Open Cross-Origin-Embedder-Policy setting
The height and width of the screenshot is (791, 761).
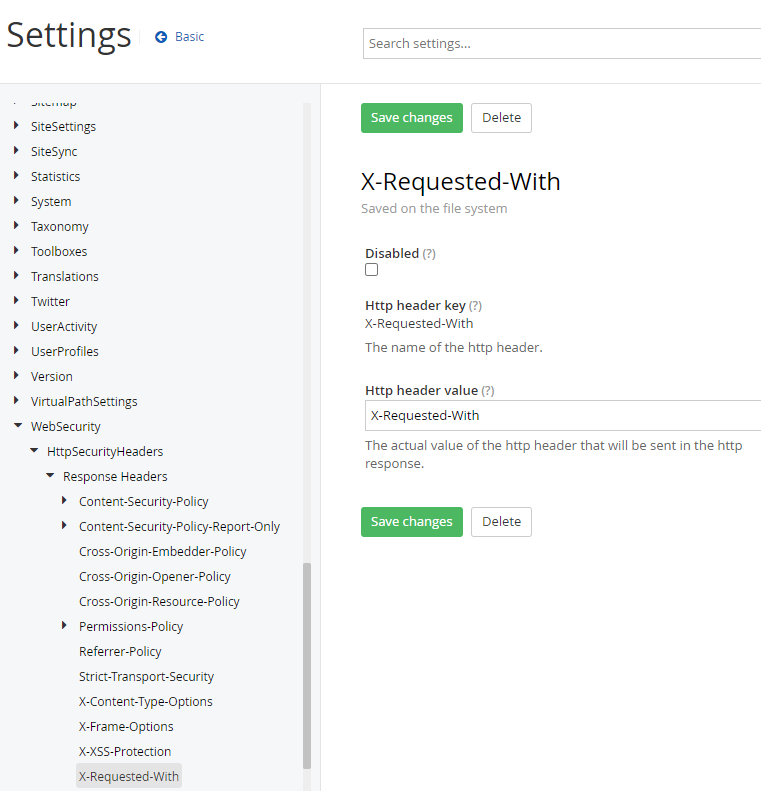(163, 552)
